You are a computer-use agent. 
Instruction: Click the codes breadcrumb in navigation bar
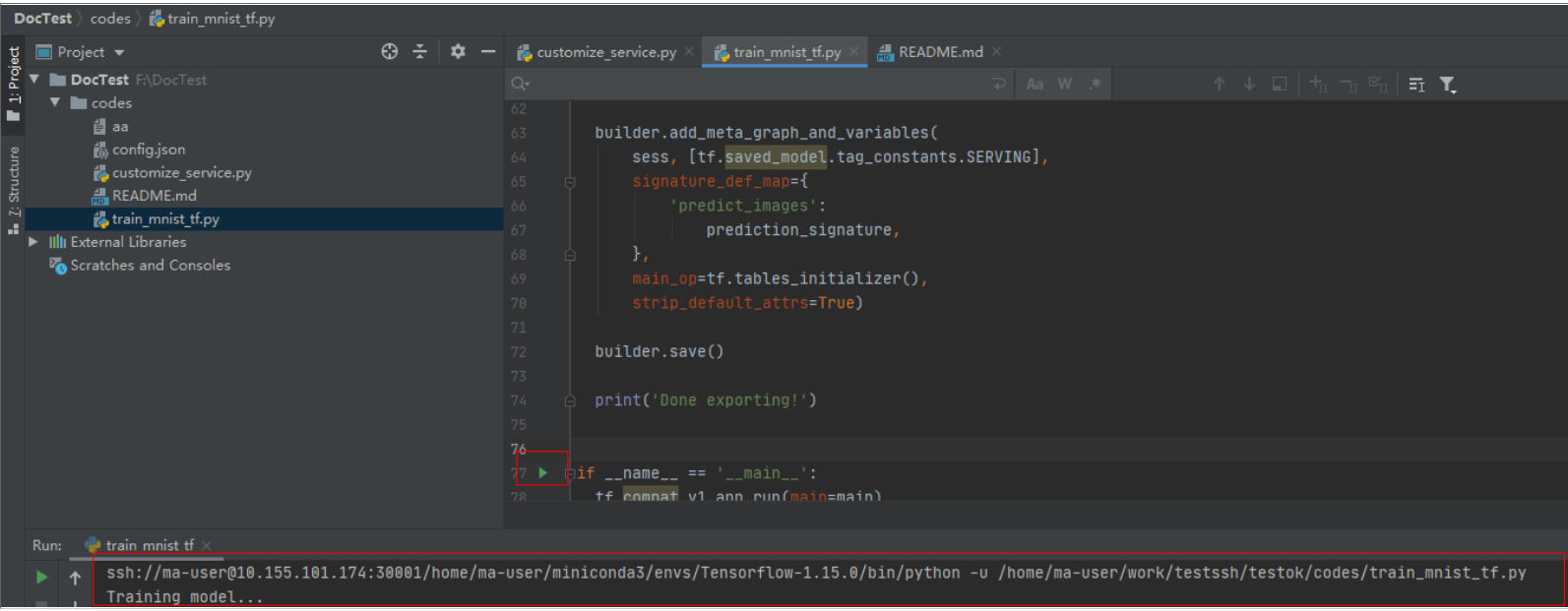110,19
